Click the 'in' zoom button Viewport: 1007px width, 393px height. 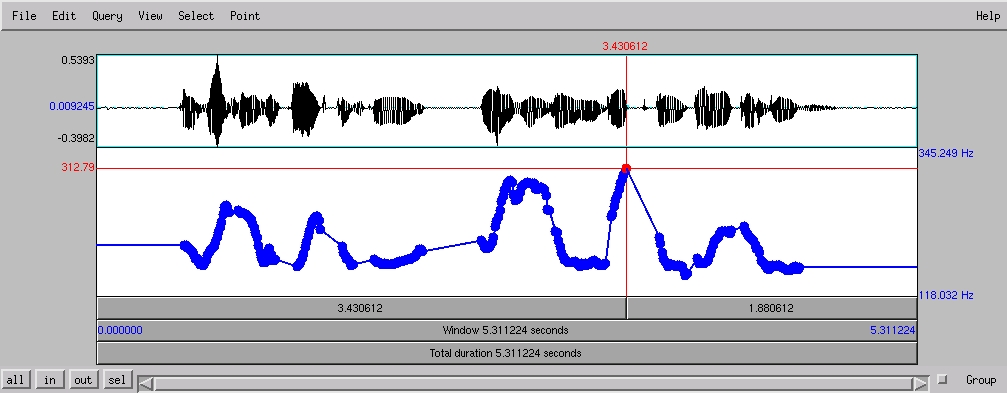49,380
